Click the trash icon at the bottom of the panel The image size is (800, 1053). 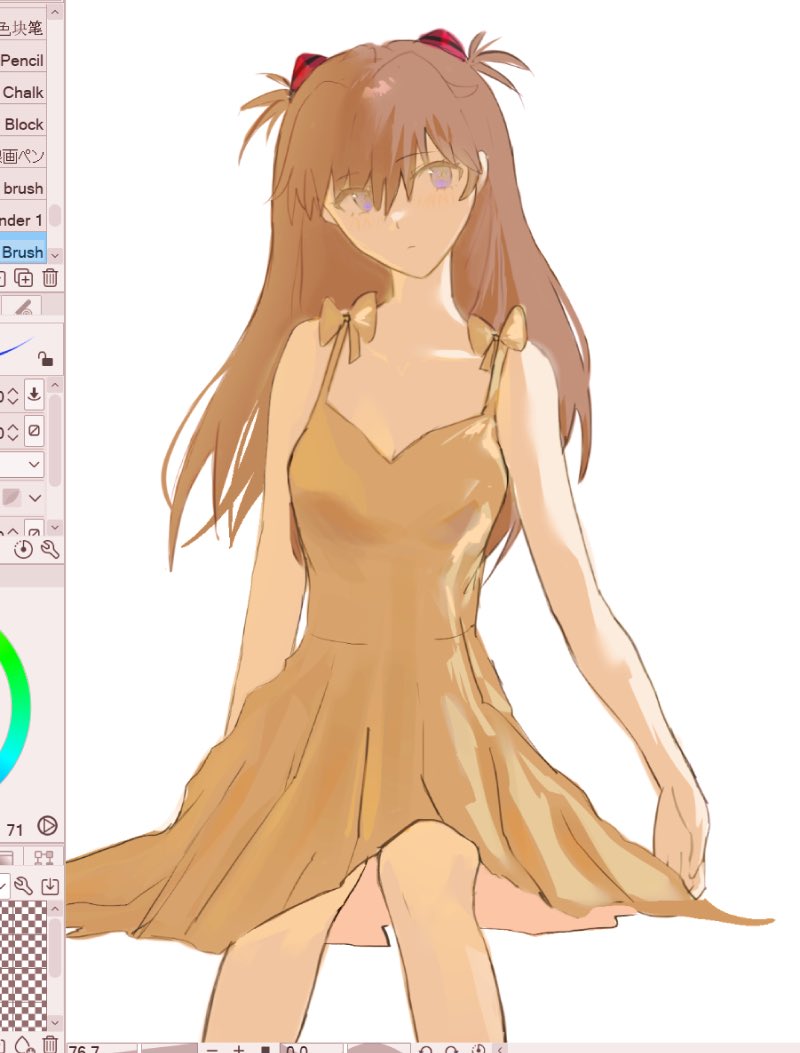(50, 1044)
